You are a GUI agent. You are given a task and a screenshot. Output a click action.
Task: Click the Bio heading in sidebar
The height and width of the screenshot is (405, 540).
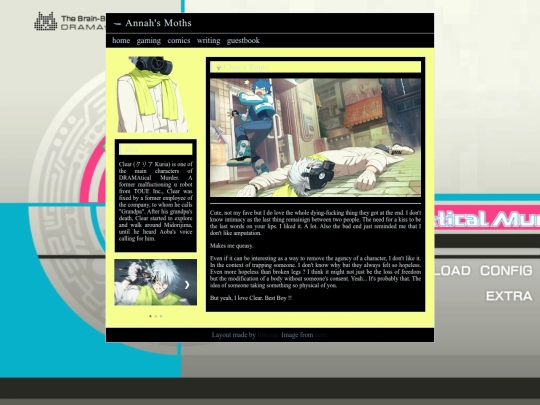(x=132, y=149)
